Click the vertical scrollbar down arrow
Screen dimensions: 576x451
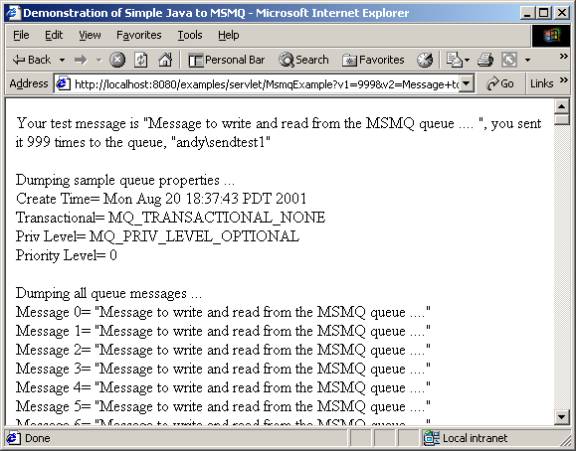tap(561, 417)
